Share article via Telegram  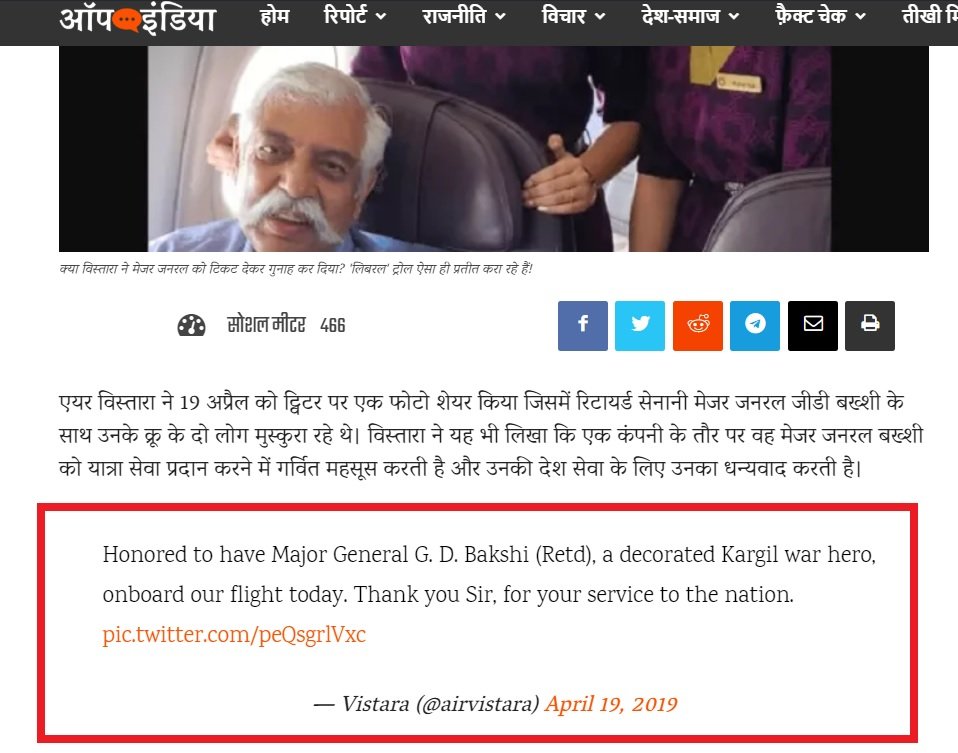[755, 326]
